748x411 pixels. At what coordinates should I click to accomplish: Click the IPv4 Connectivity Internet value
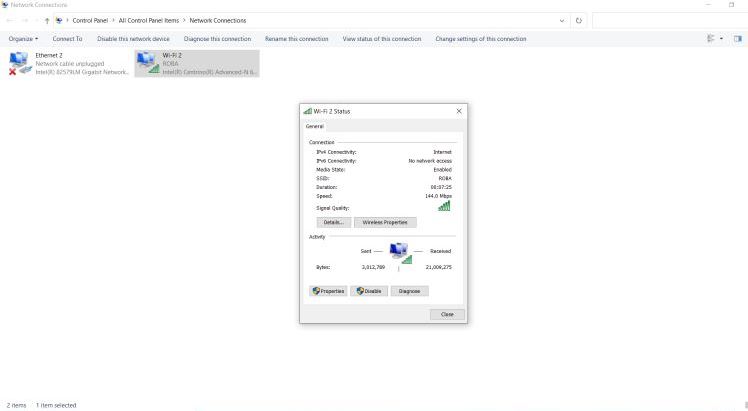coord(442,152)
